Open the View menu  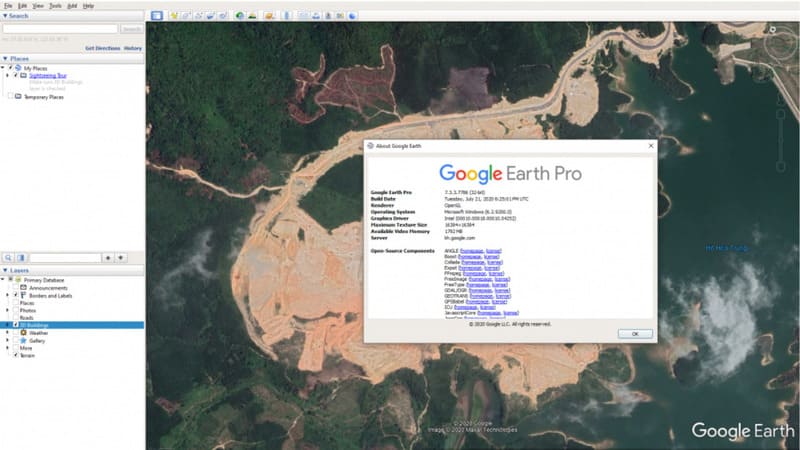click(x=39, y=5)
